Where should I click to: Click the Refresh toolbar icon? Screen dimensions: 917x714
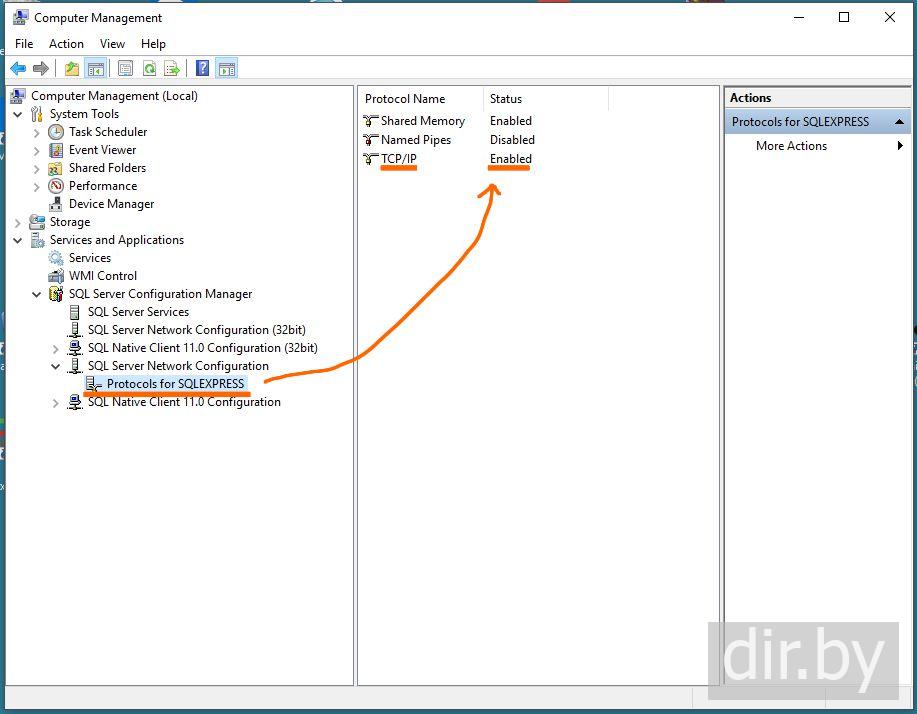click(149, 68)
